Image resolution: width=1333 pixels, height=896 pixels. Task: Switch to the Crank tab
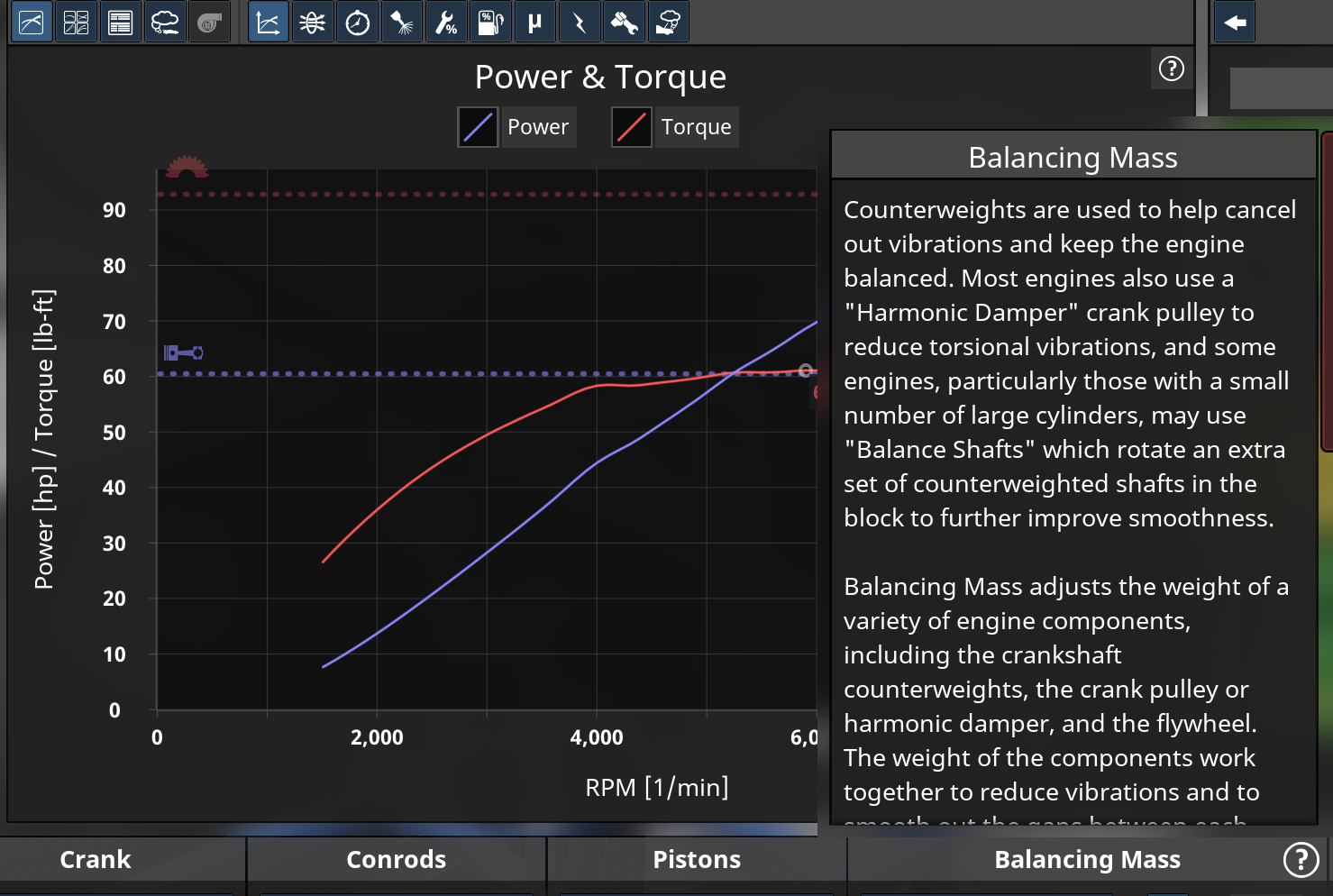(x=96, y=859)
